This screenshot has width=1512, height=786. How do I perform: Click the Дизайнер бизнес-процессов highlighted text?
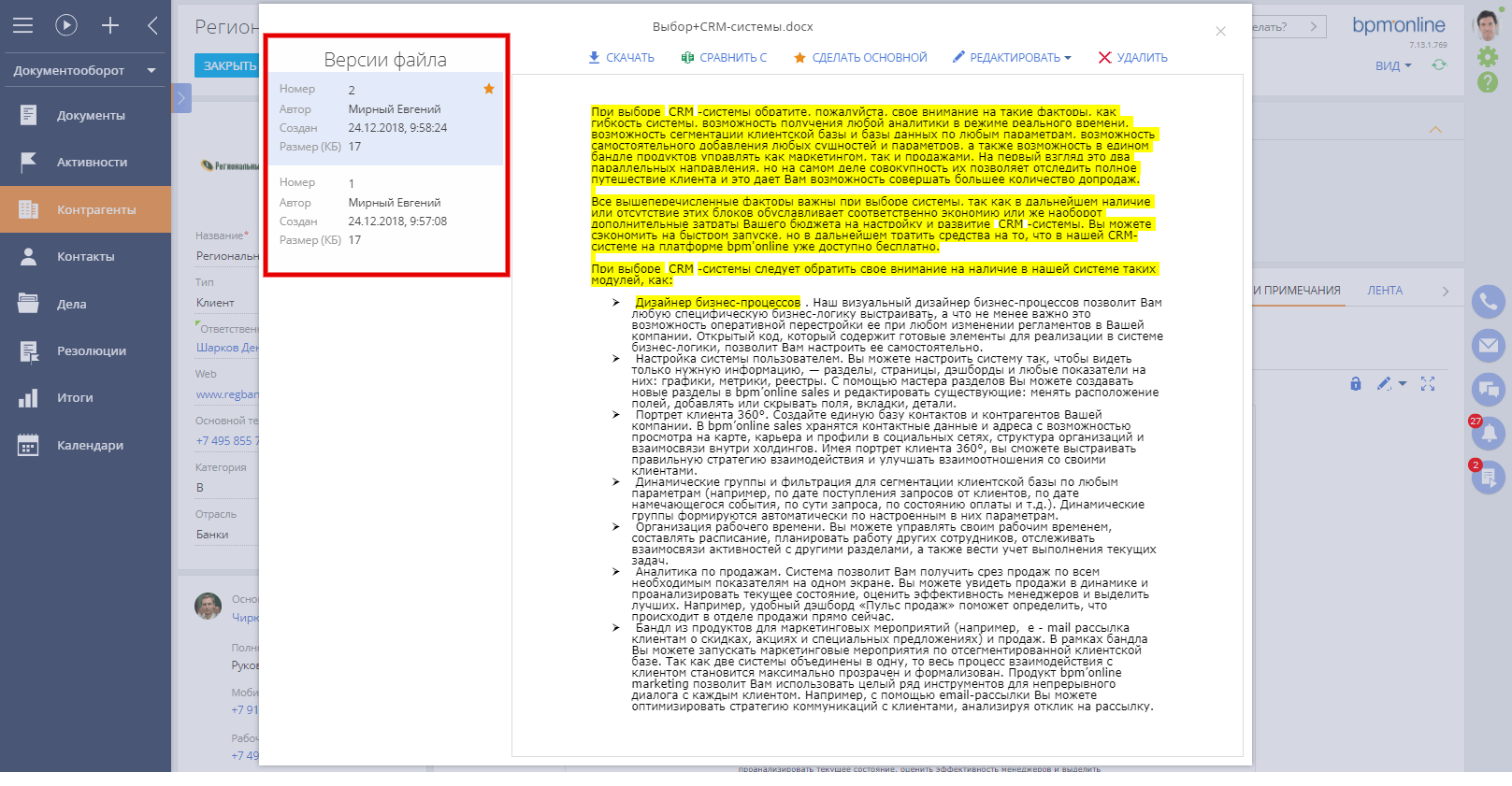point(718,302)
